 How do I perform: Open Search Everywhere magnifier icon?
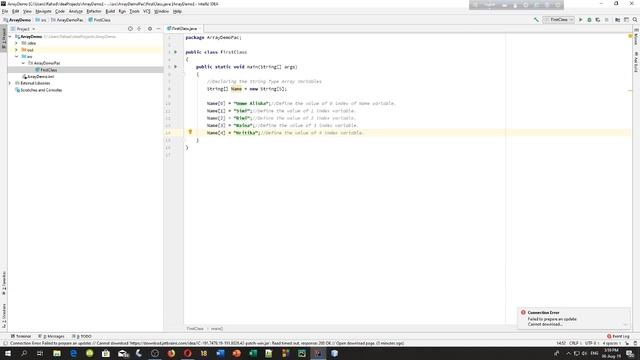click(x=635, y=20)
